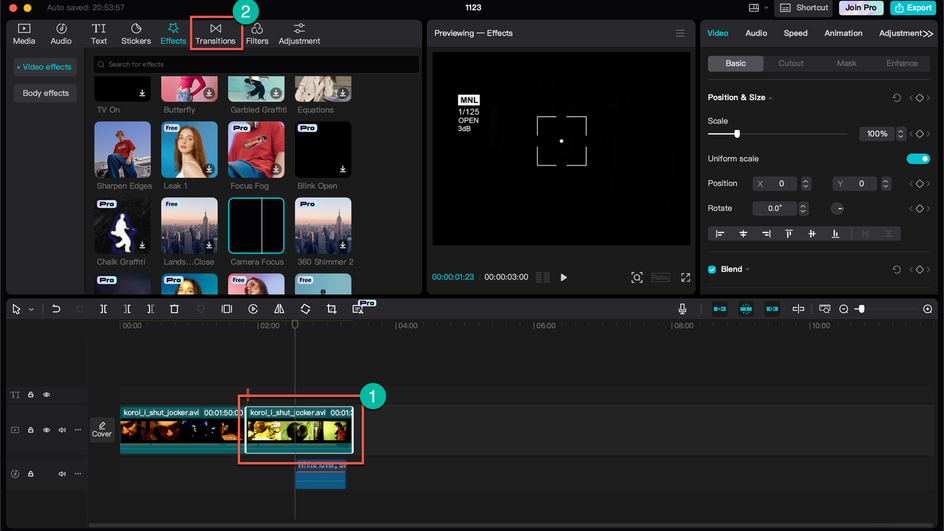Select Body effects category
This screenshot has width=944, height=531.
click(x=46, y=93)
